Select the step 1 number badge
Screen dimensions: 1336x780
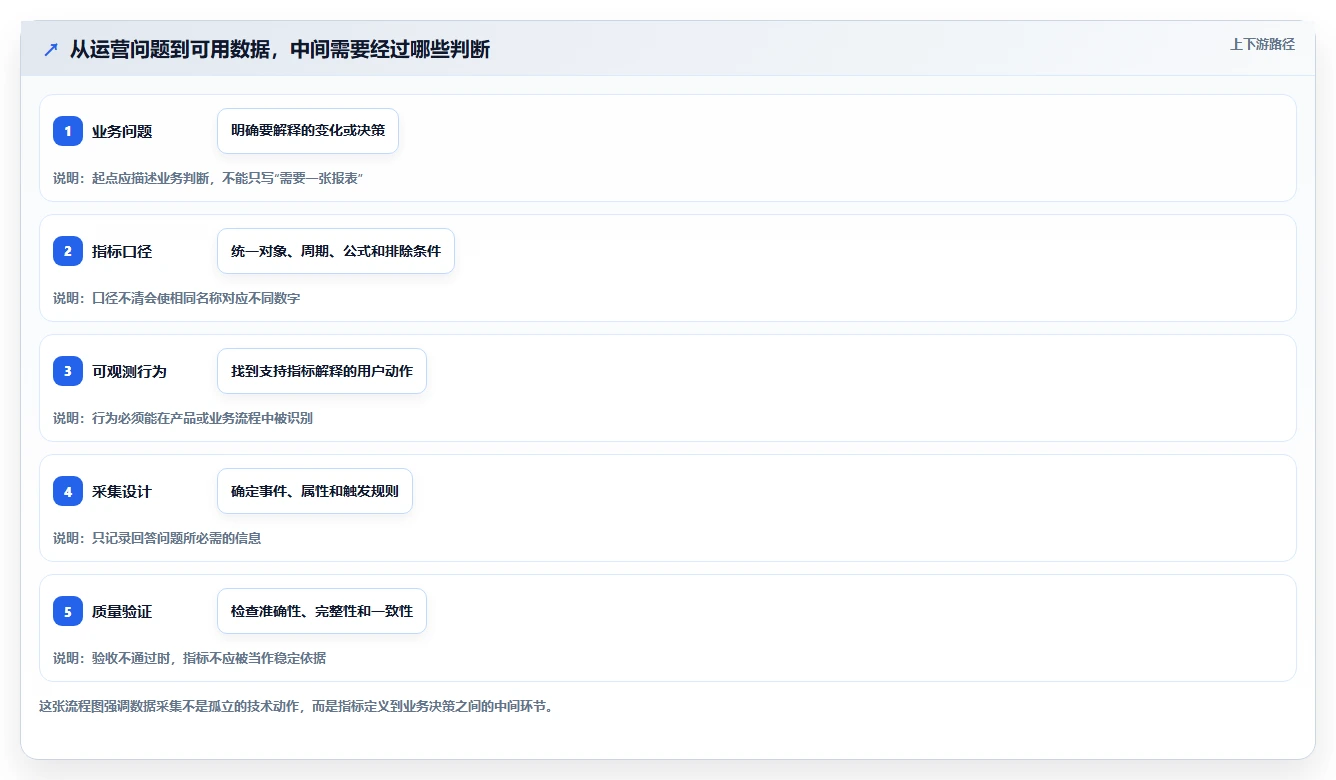coord(68,131)
